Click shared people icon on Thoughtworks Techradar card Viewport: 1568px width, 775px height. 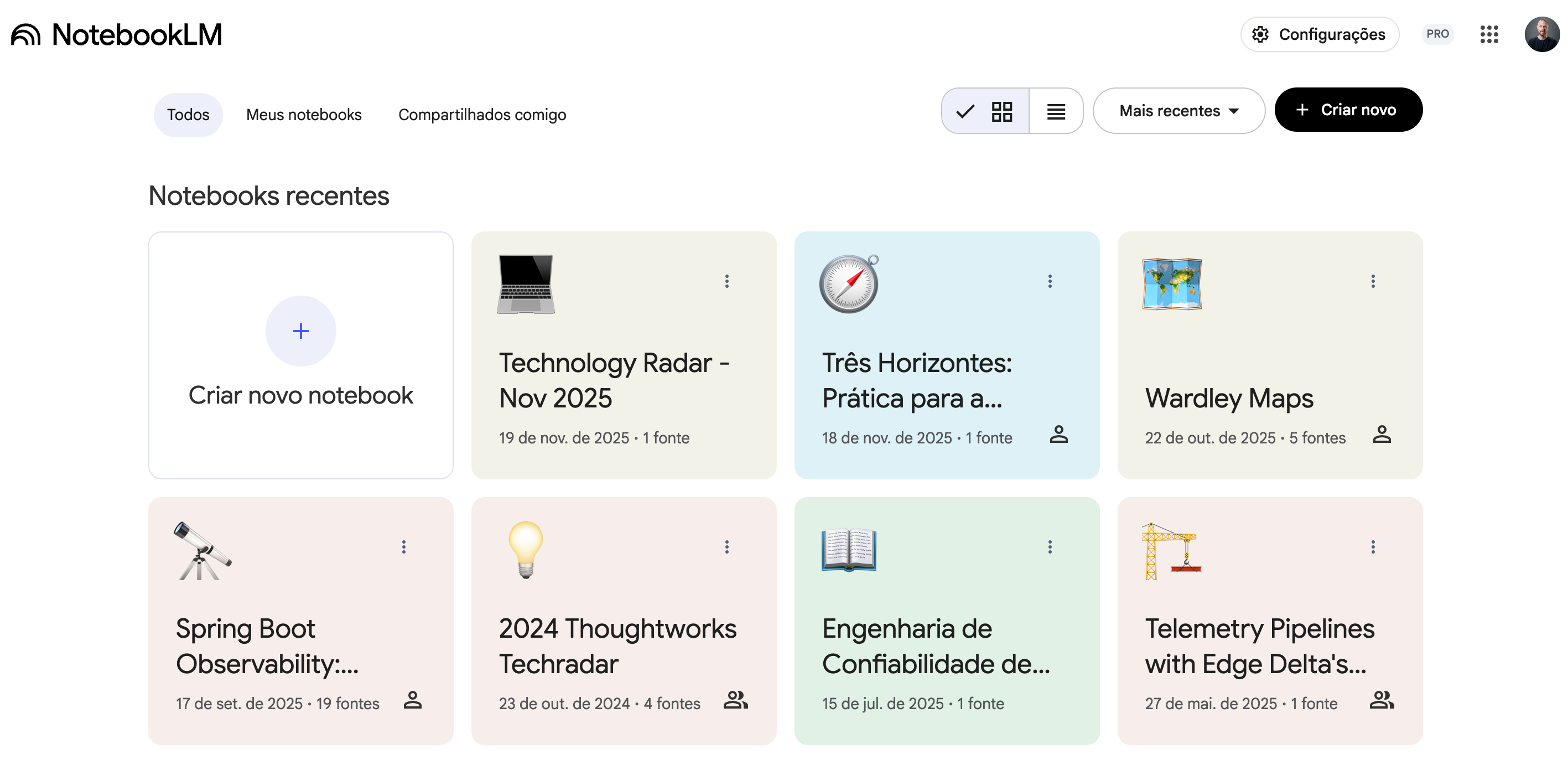pos(735,700)
